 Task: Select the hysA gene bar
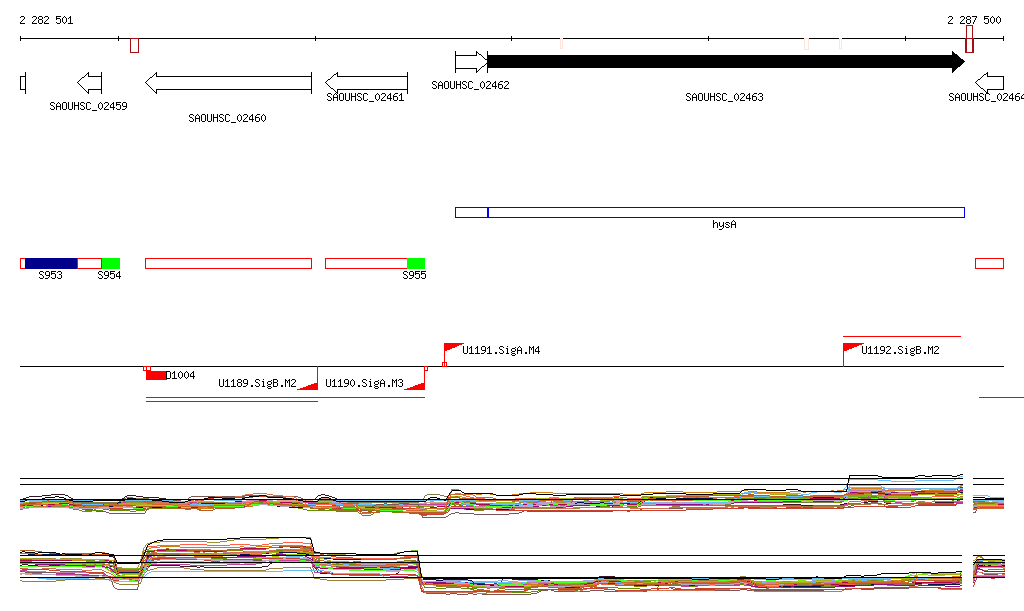pyautogui.click(x=709, y=212)
